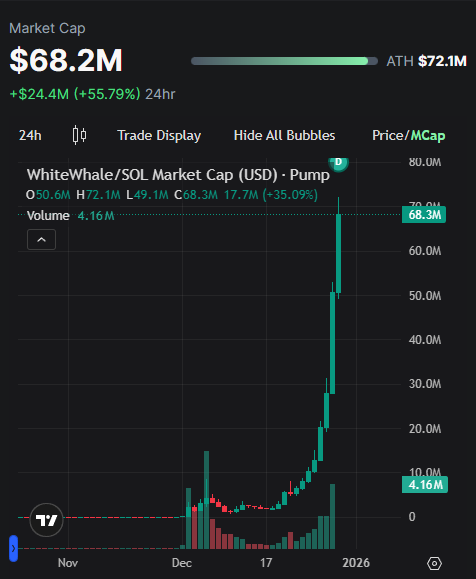Select the ATH $72.1M value
This screenshot has height=579, width=476.
pyautogui.click(x=442, y=61)
